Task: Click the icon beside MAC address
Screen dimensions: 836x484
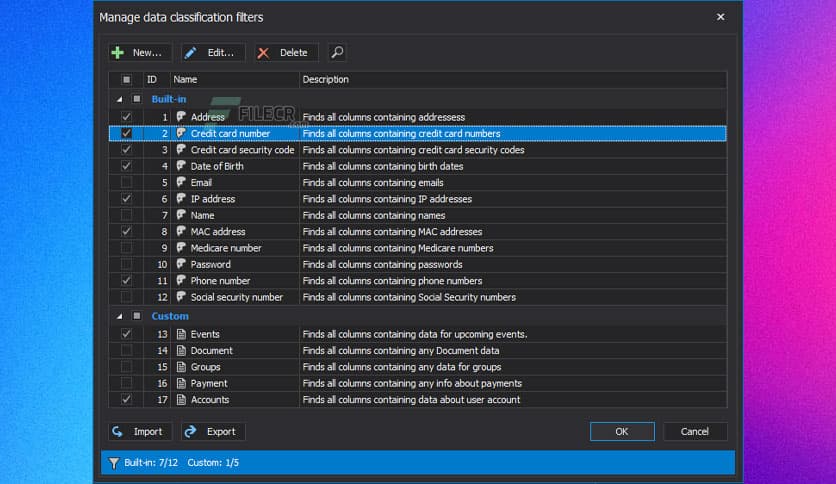Action: [x=181, y=231]
